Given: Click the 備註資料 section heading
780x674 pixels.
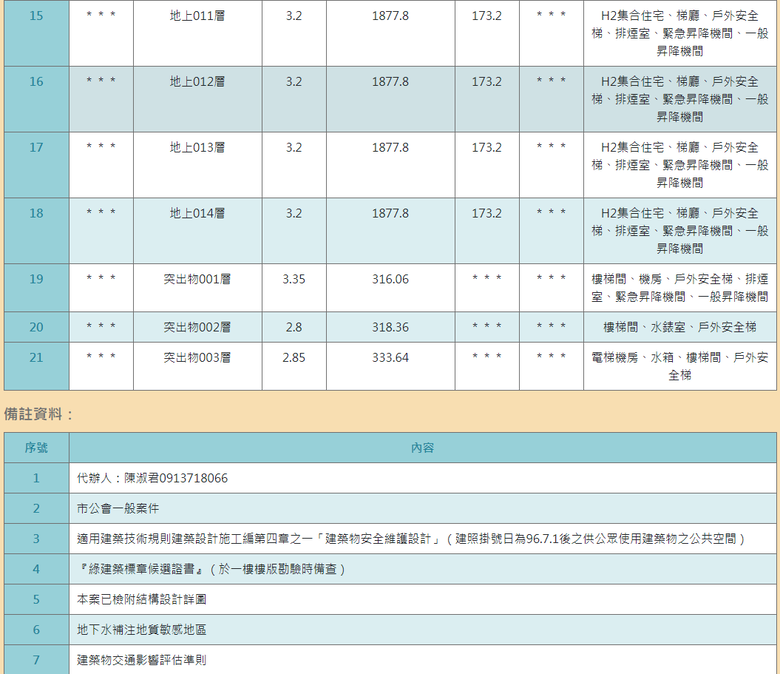Looking at the screenshot, I should tap(38, 414).
